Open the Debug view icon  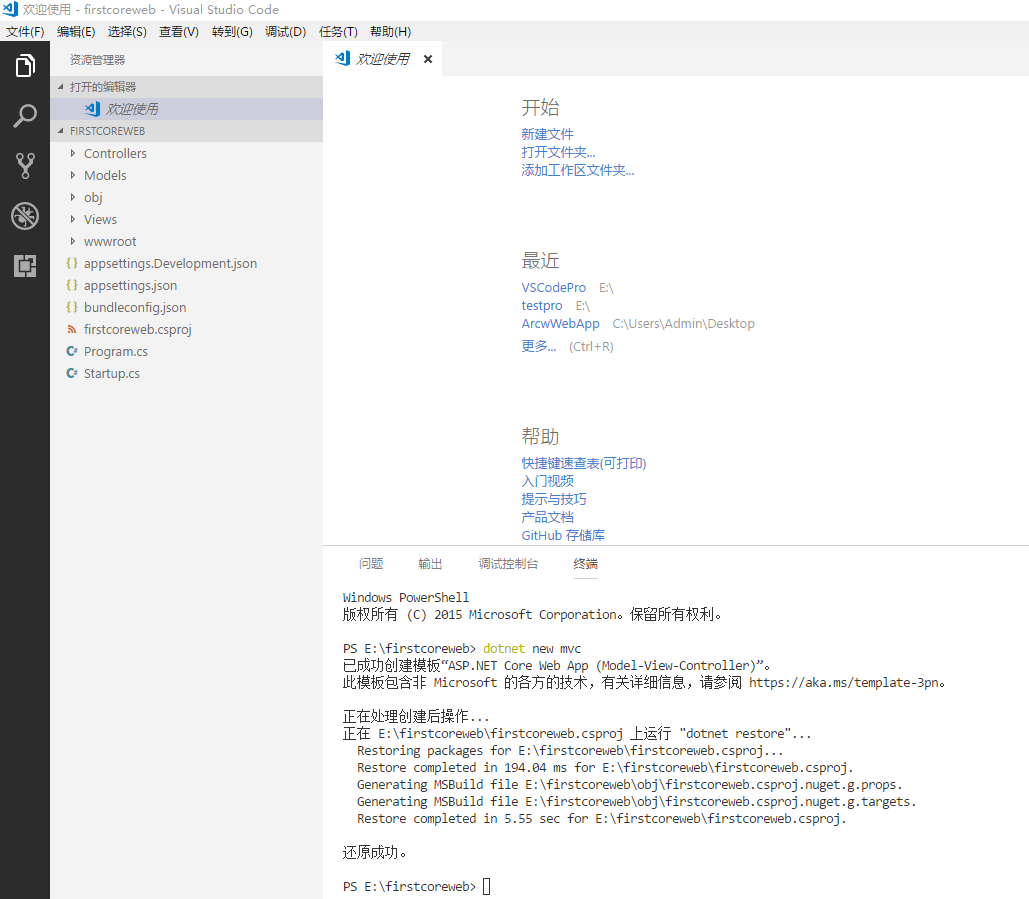(25, 216)
